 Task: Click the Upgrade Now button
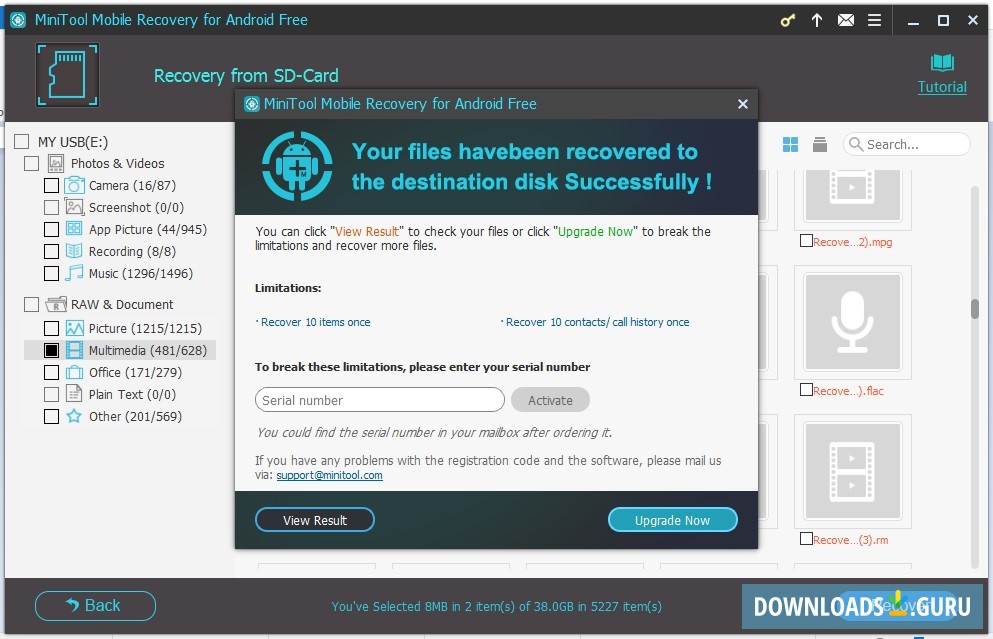(x=673, y=520)
